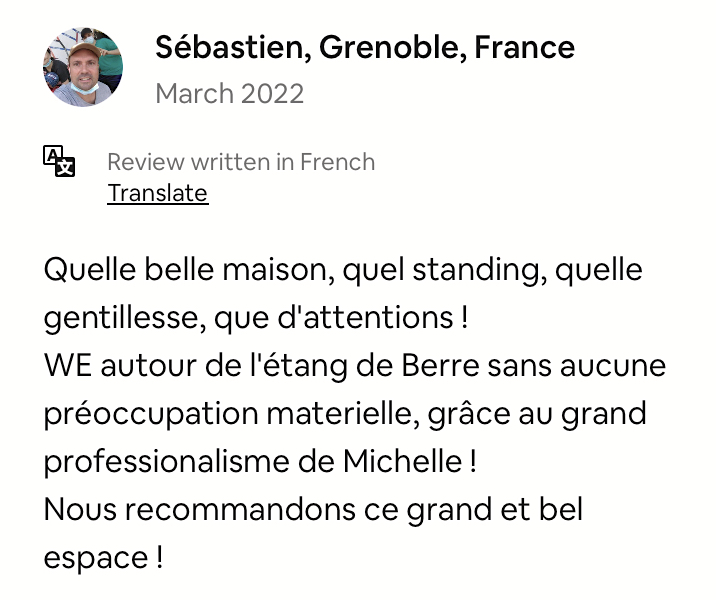Click the line mentioning l'étang de Berre
Viewport: 716px width, 600px height.
tap(355, 366)
